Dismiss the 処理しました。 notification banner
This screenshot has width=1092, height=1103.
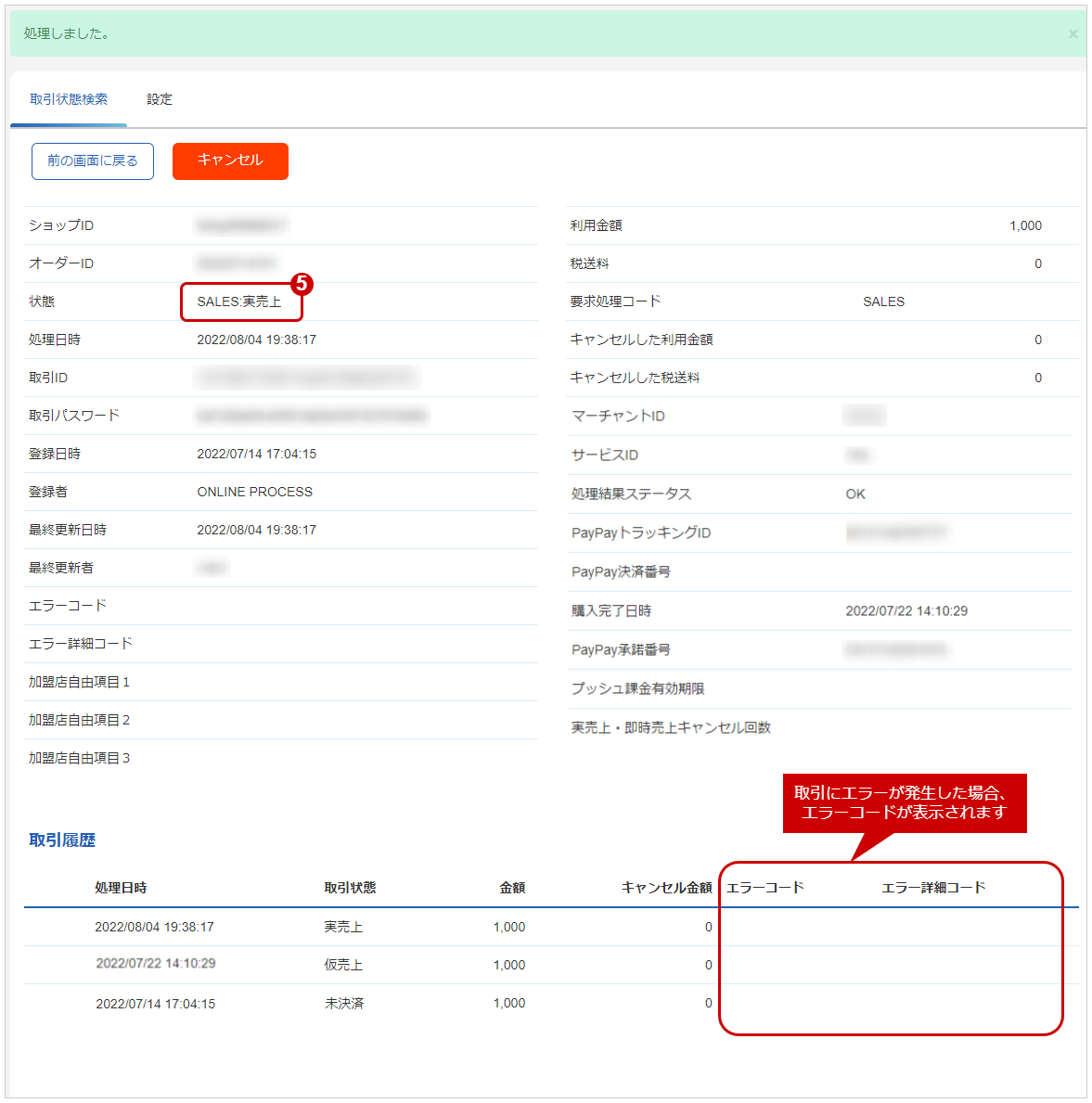1073,33
